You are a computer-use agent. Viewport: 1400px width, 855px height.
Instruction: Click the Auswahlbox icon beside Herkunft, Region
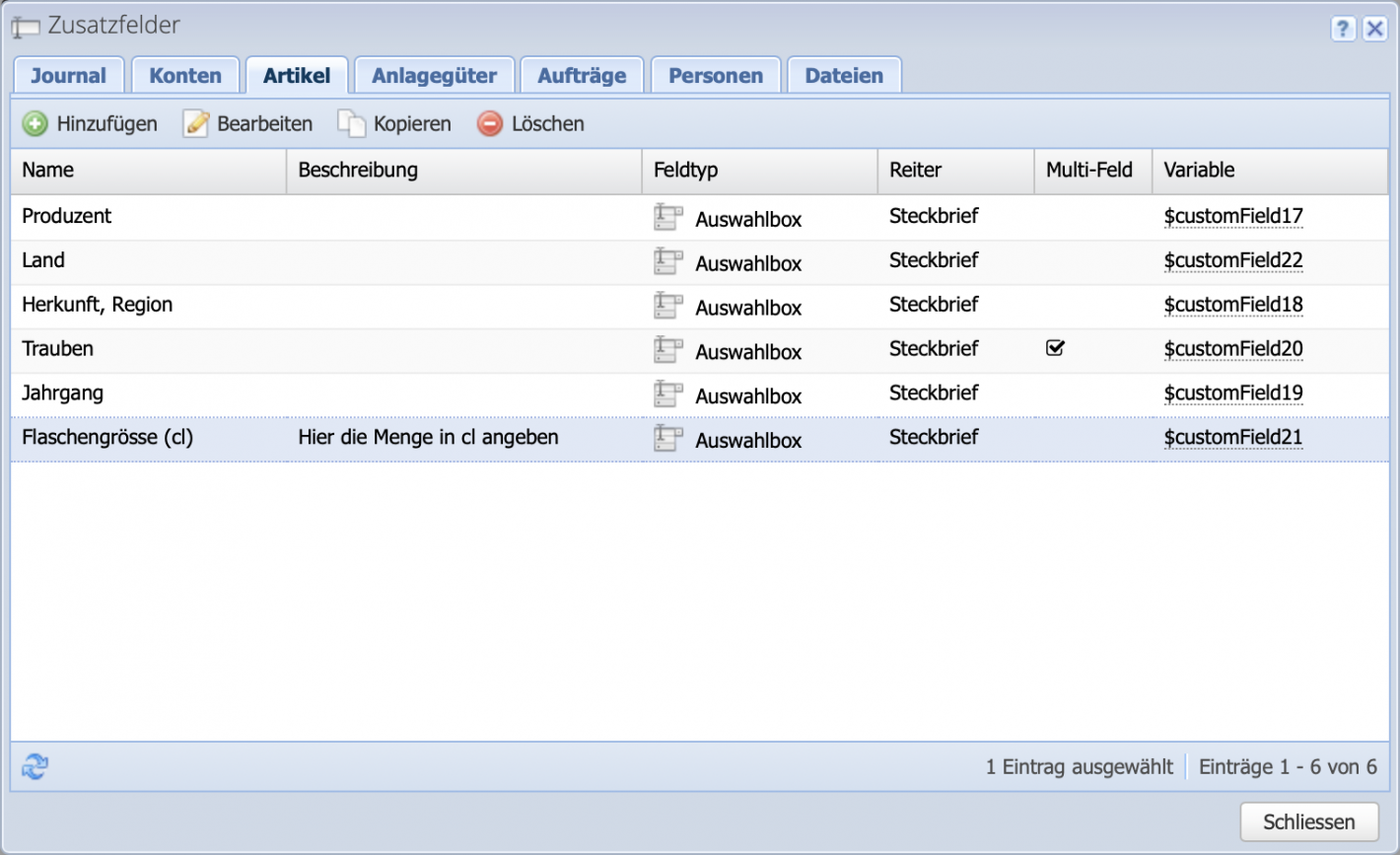tap(668, 305)
